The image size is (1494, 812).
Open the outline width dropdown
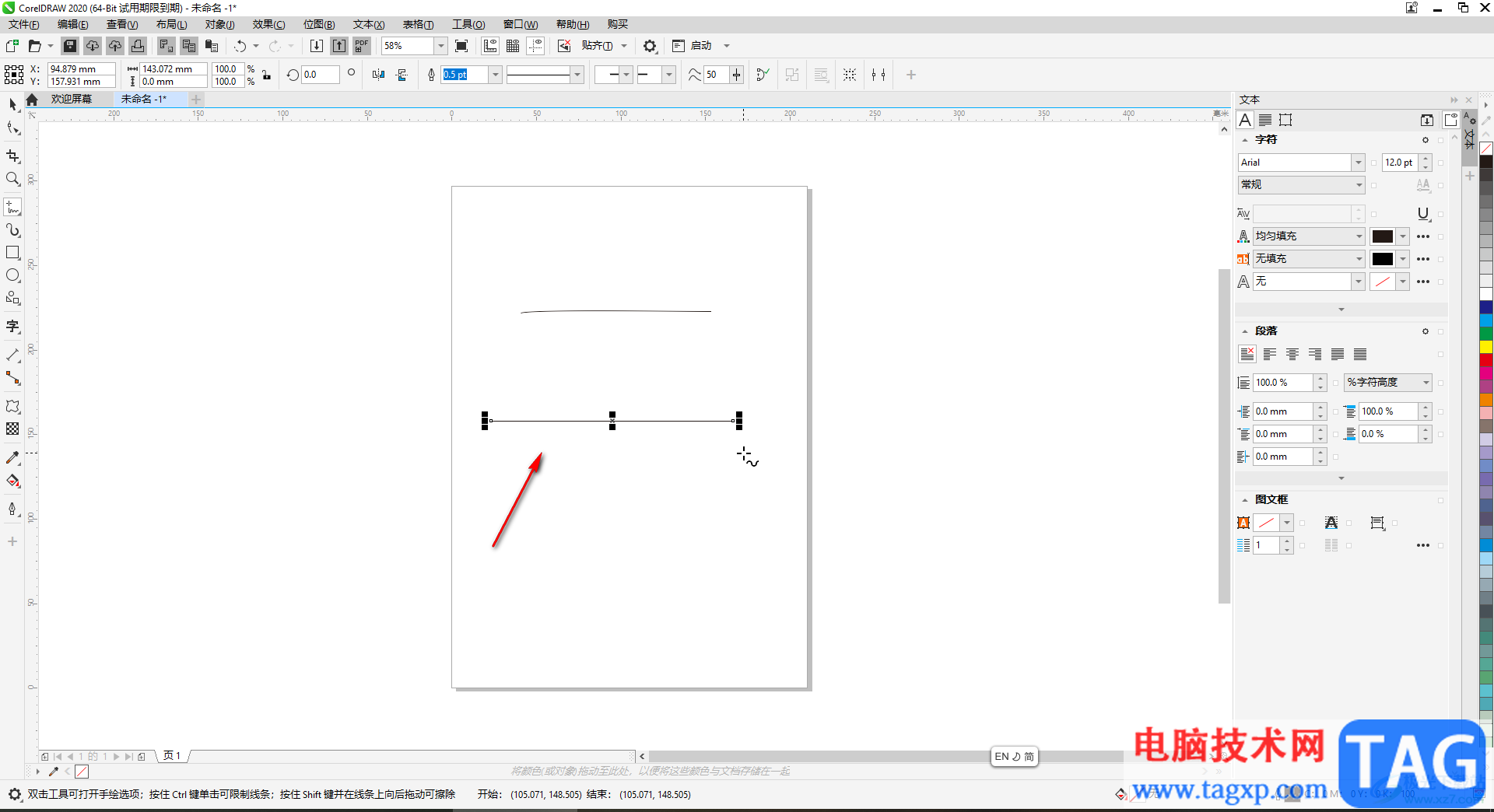[496, 75]
